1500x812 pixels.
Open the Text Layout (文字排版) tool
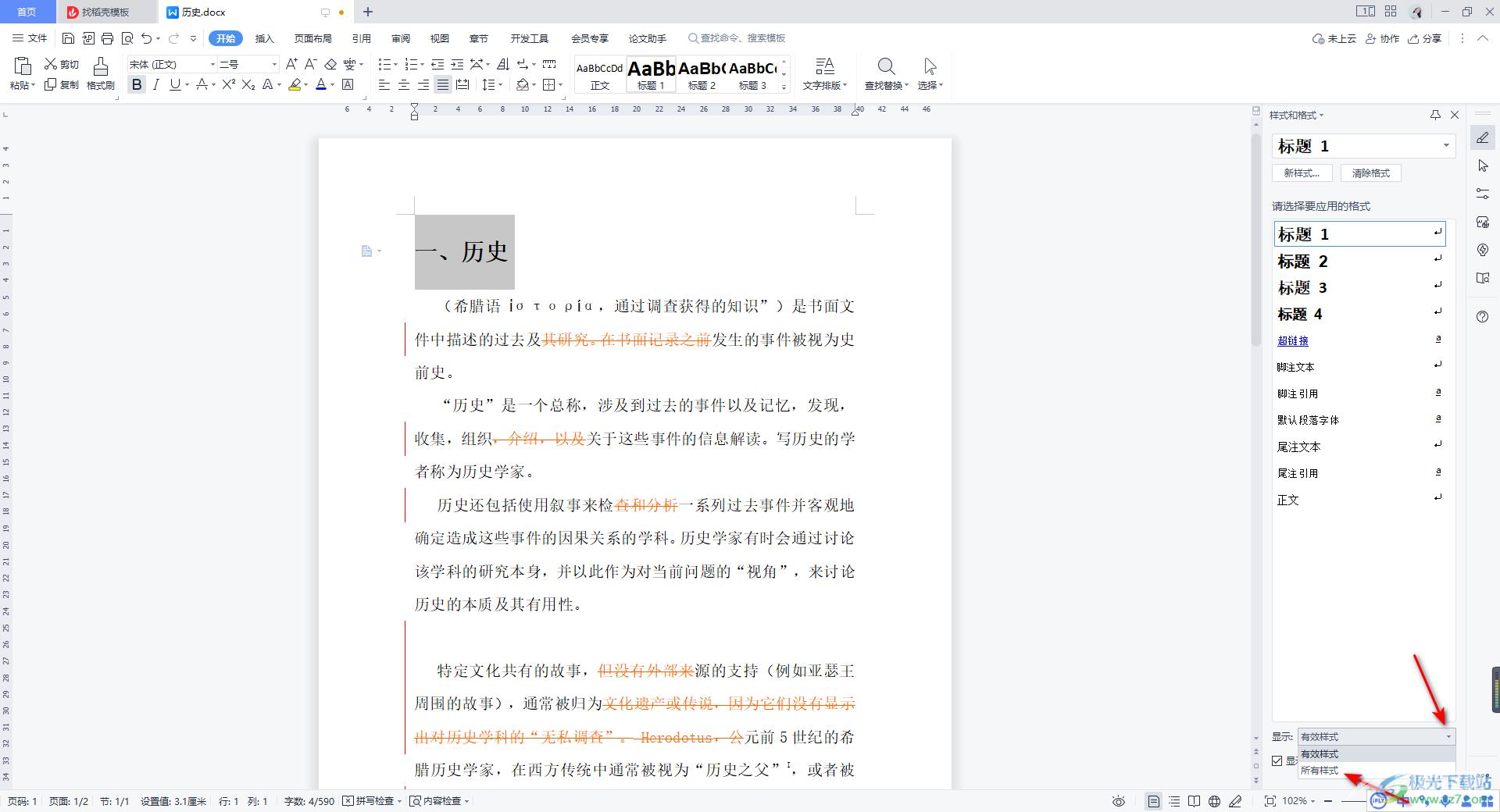point(825,74)
